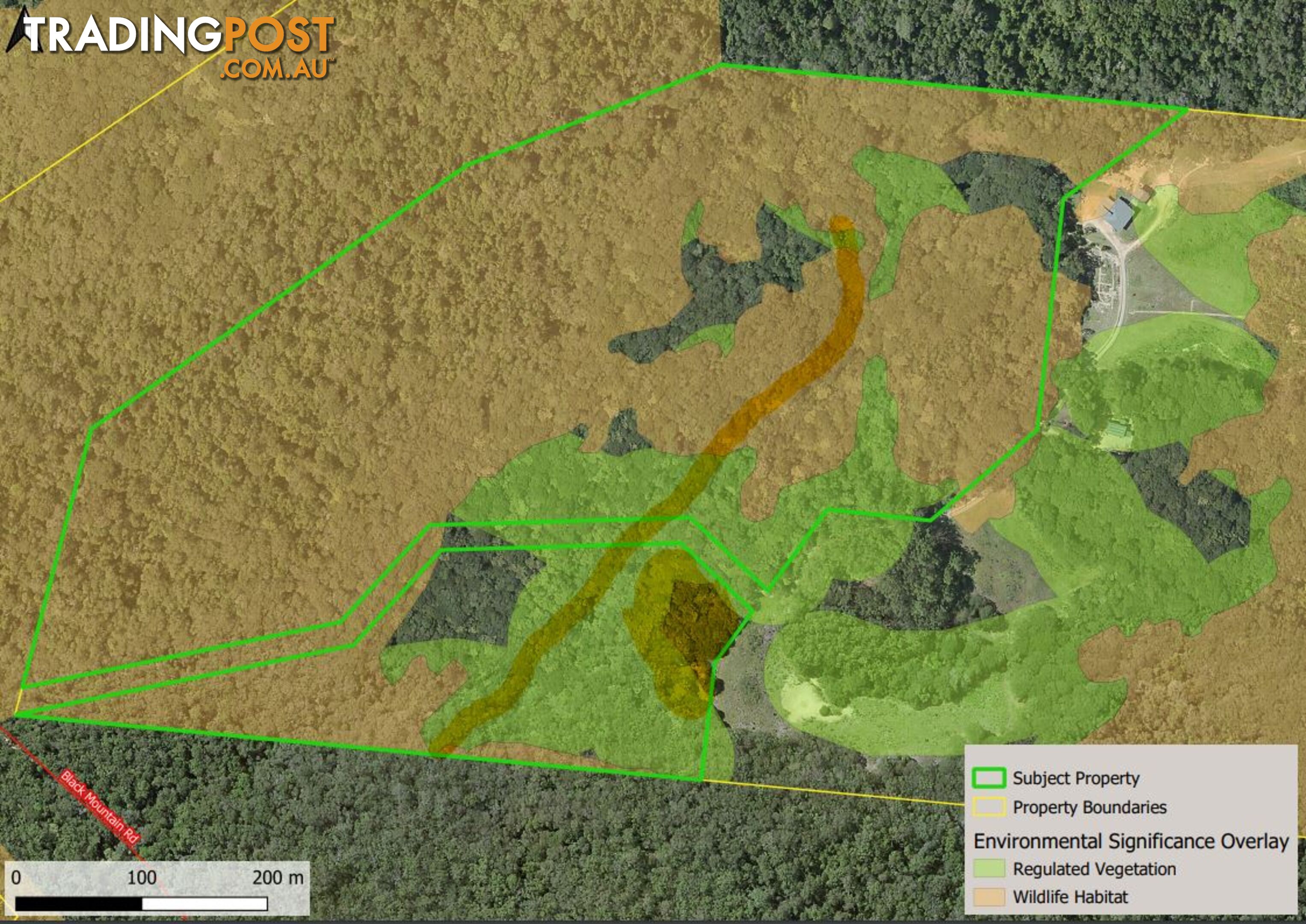
Task: Click the '100' scale bar label
Action: click(x=142, y=877)
